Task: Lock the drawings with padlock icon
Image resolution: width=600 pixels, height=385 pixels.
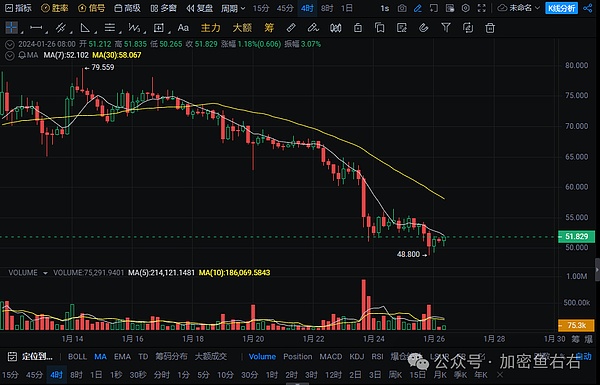Action: coord(358,28)
